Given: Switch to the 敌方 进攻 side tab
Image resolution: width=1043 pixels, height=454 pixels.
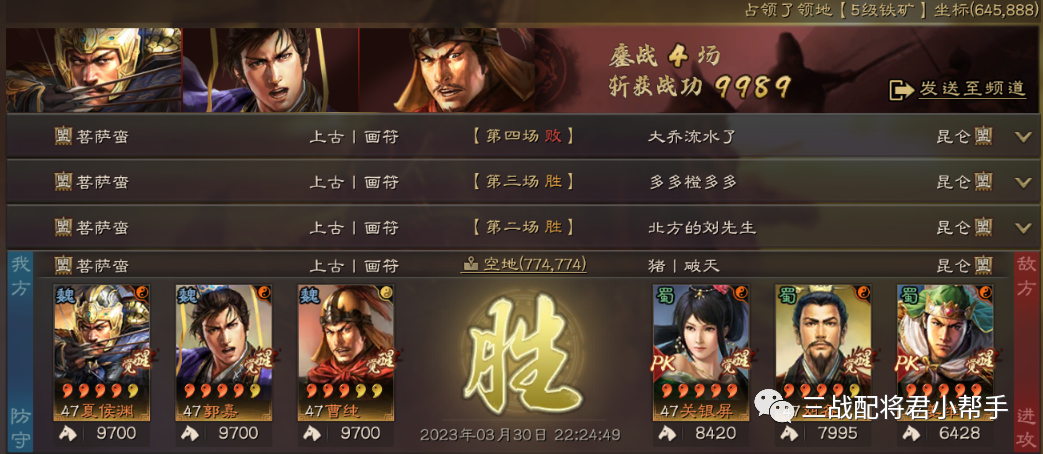Looking at the screenshot, I should [1025, 352].
